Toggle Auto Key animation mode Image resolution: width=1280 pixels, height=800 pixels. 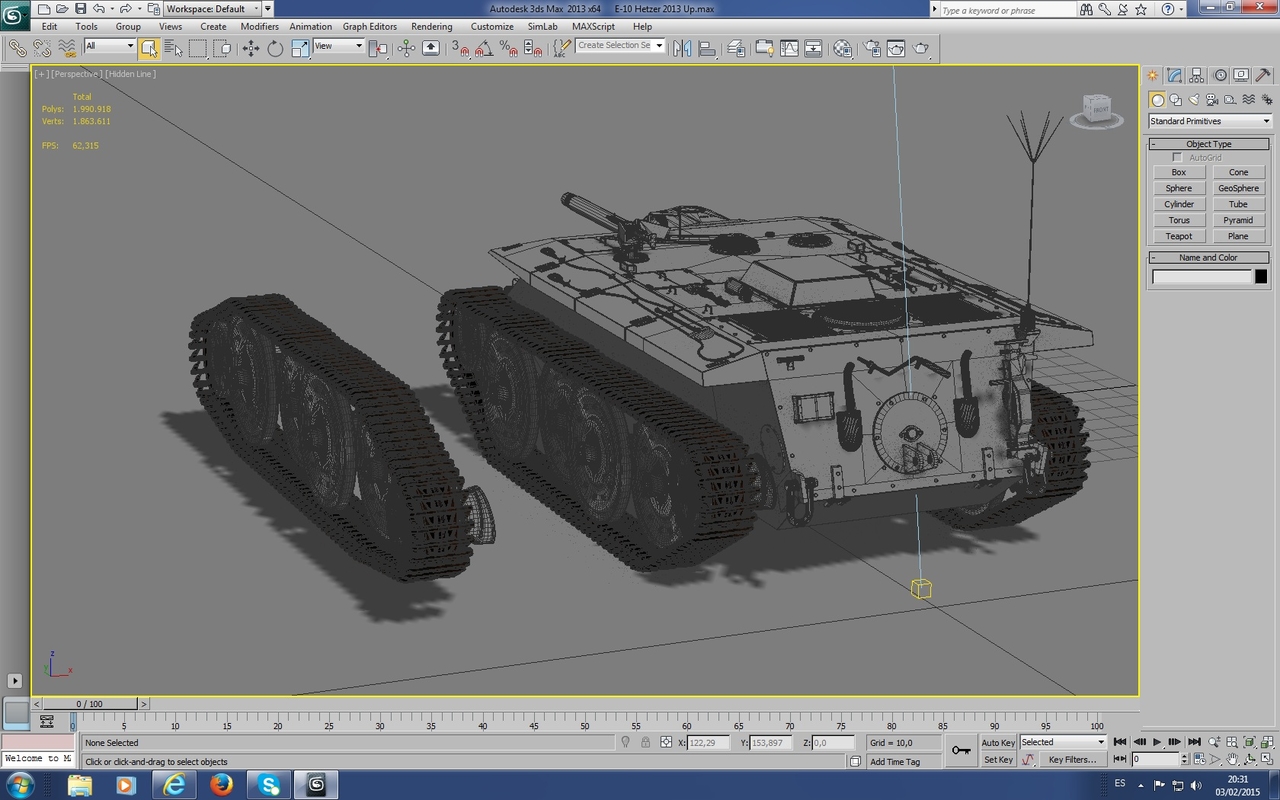[x=998, y=742]
